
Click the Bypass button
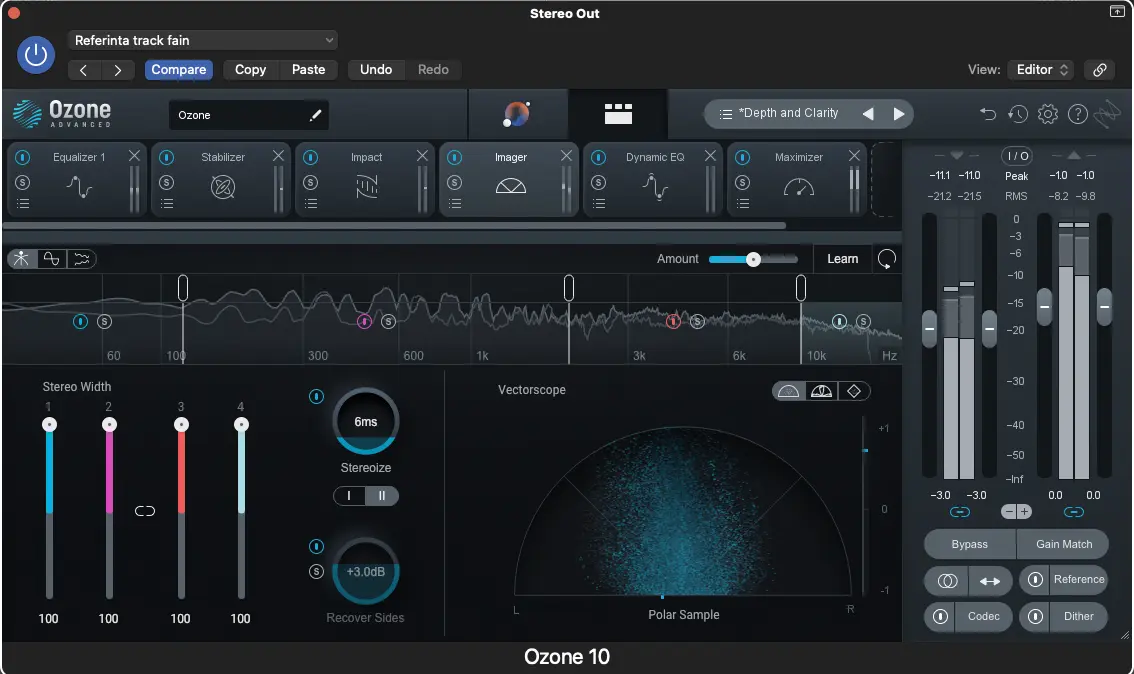click(x=969, y=544)
